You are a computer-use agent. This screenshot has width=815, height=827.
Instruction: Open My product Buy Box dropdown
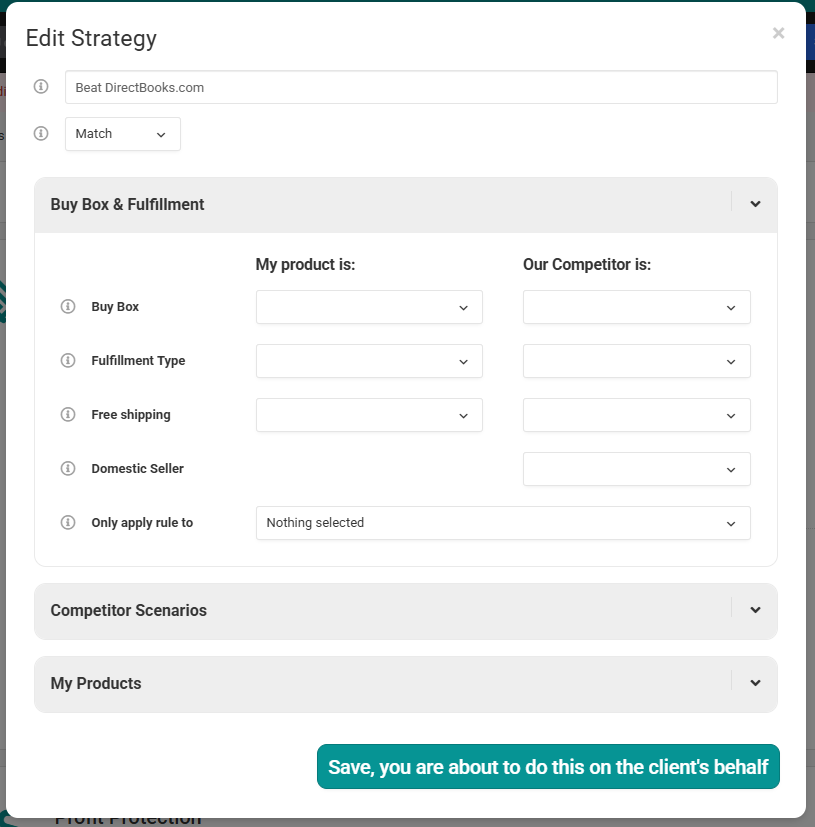(369, 307)
